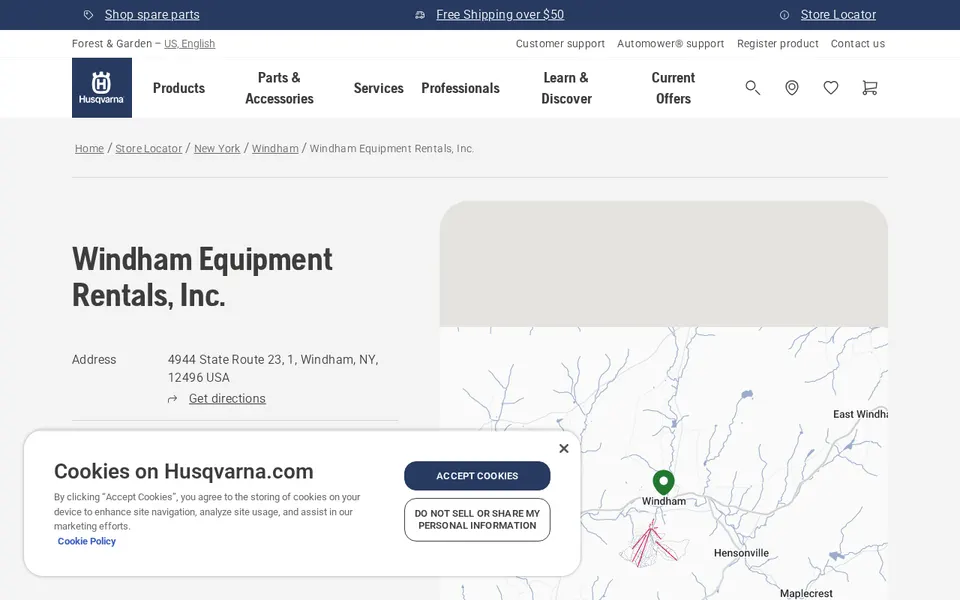The width and height of the screenshot is (960, 600).
Task: Open Automower support link
Action: (670, 43)
